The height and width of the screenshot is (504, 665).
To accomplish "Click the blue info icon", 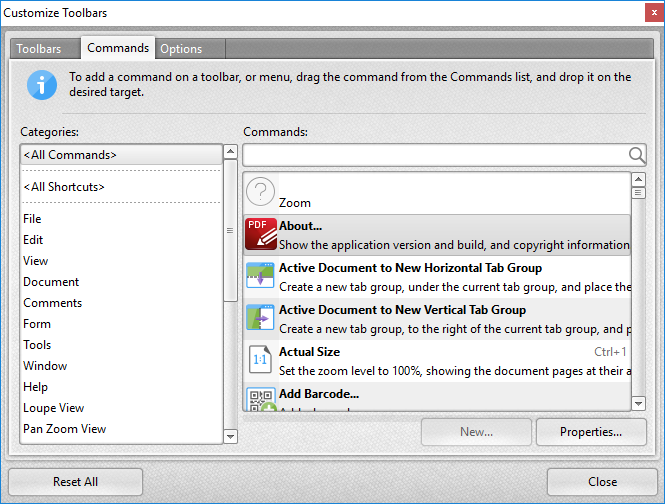I will 42,84.
